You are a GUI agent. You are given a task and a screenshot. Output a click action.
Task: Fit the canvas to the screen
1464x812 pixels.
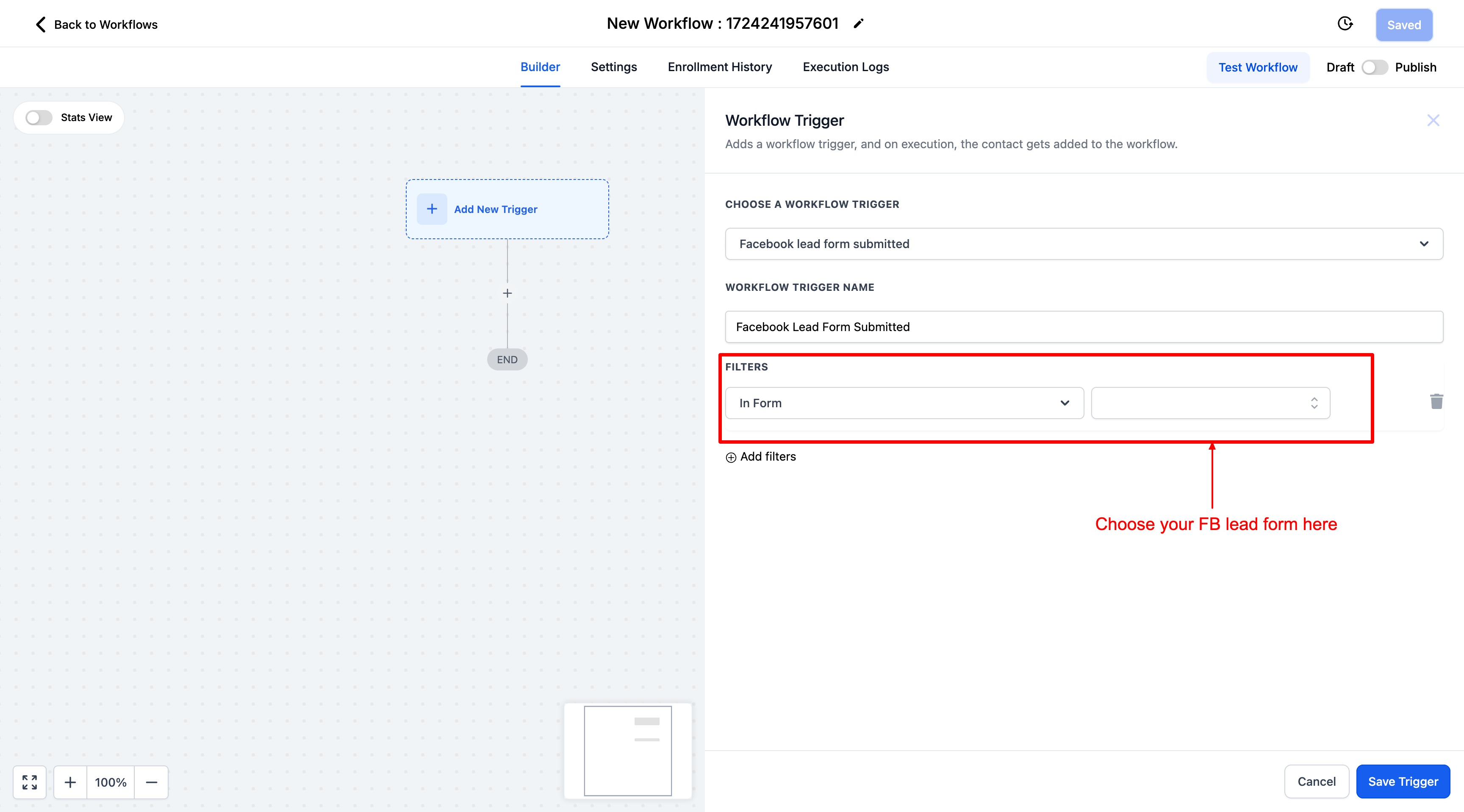click(30, 782)
